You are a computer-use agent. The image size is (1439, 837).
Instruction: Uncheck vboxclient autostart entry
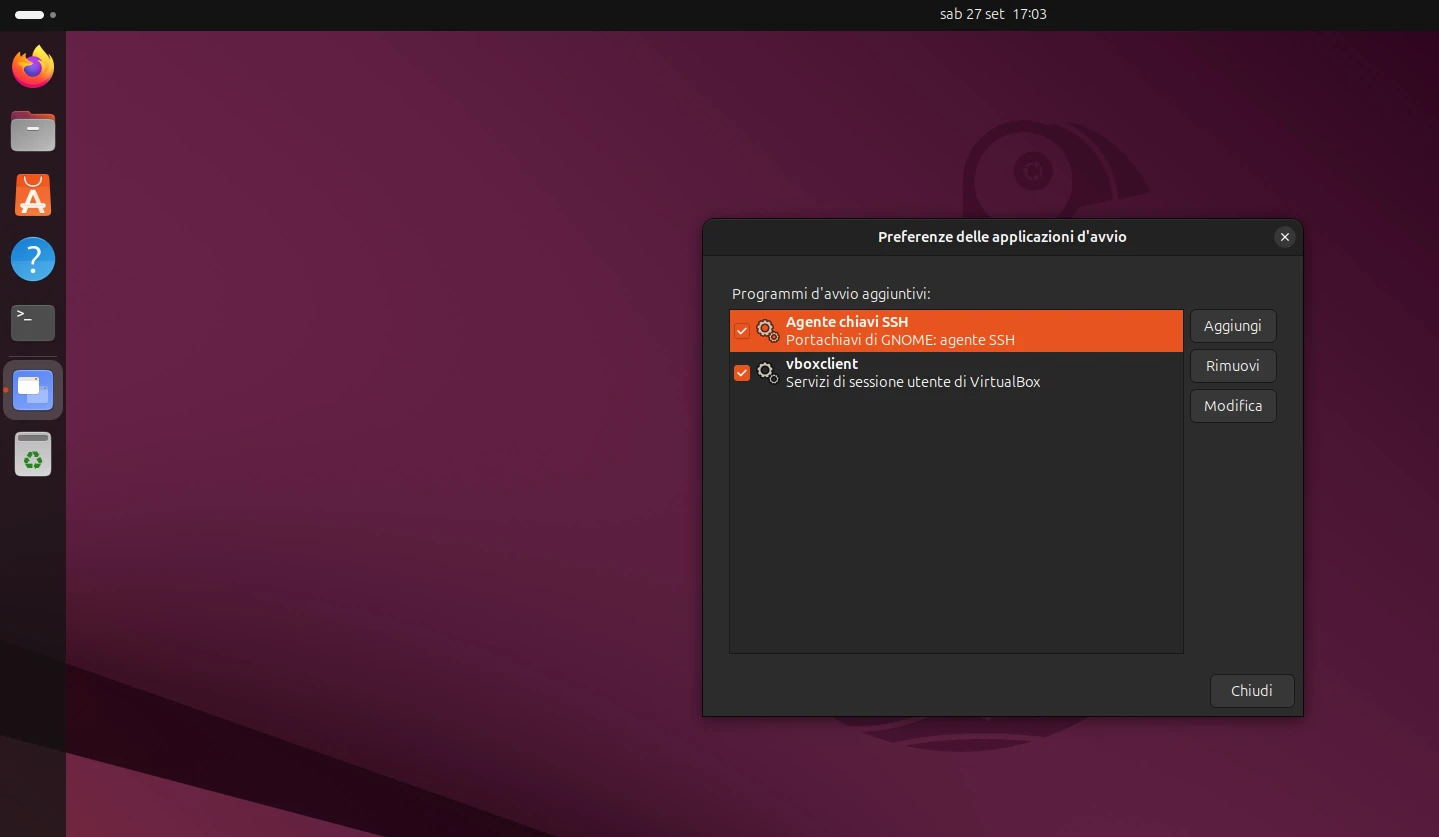pyautogui.click(x=741, y=372)
